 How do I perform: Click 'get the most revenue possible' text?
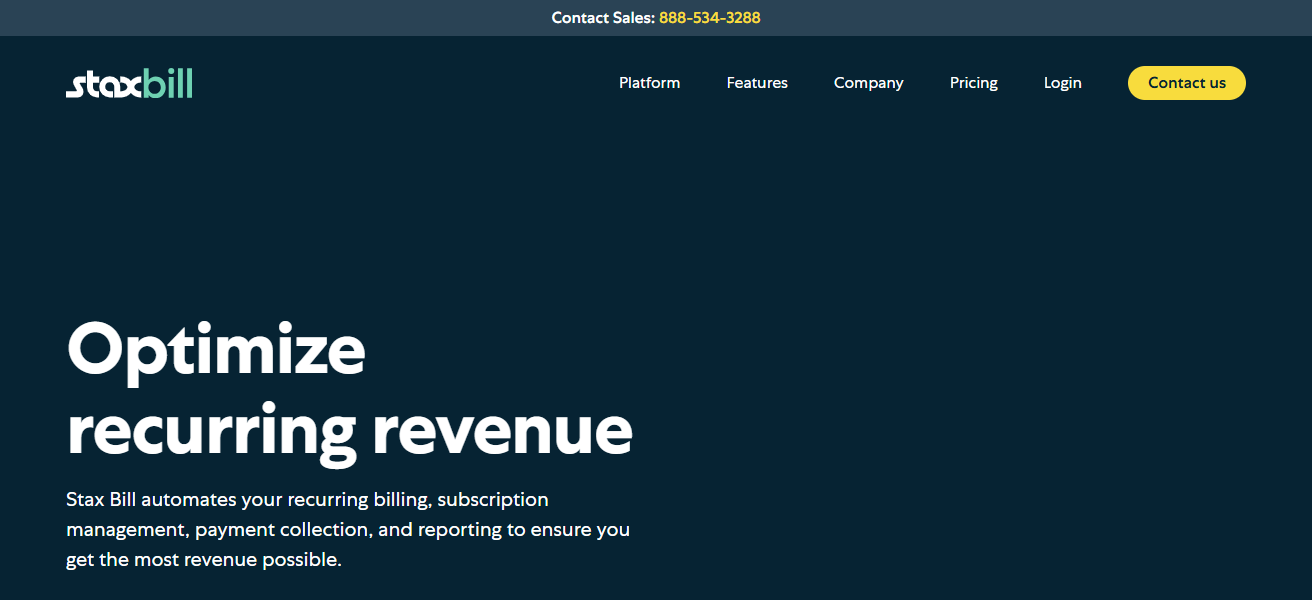pyautogui.click(x=204, y=560)
